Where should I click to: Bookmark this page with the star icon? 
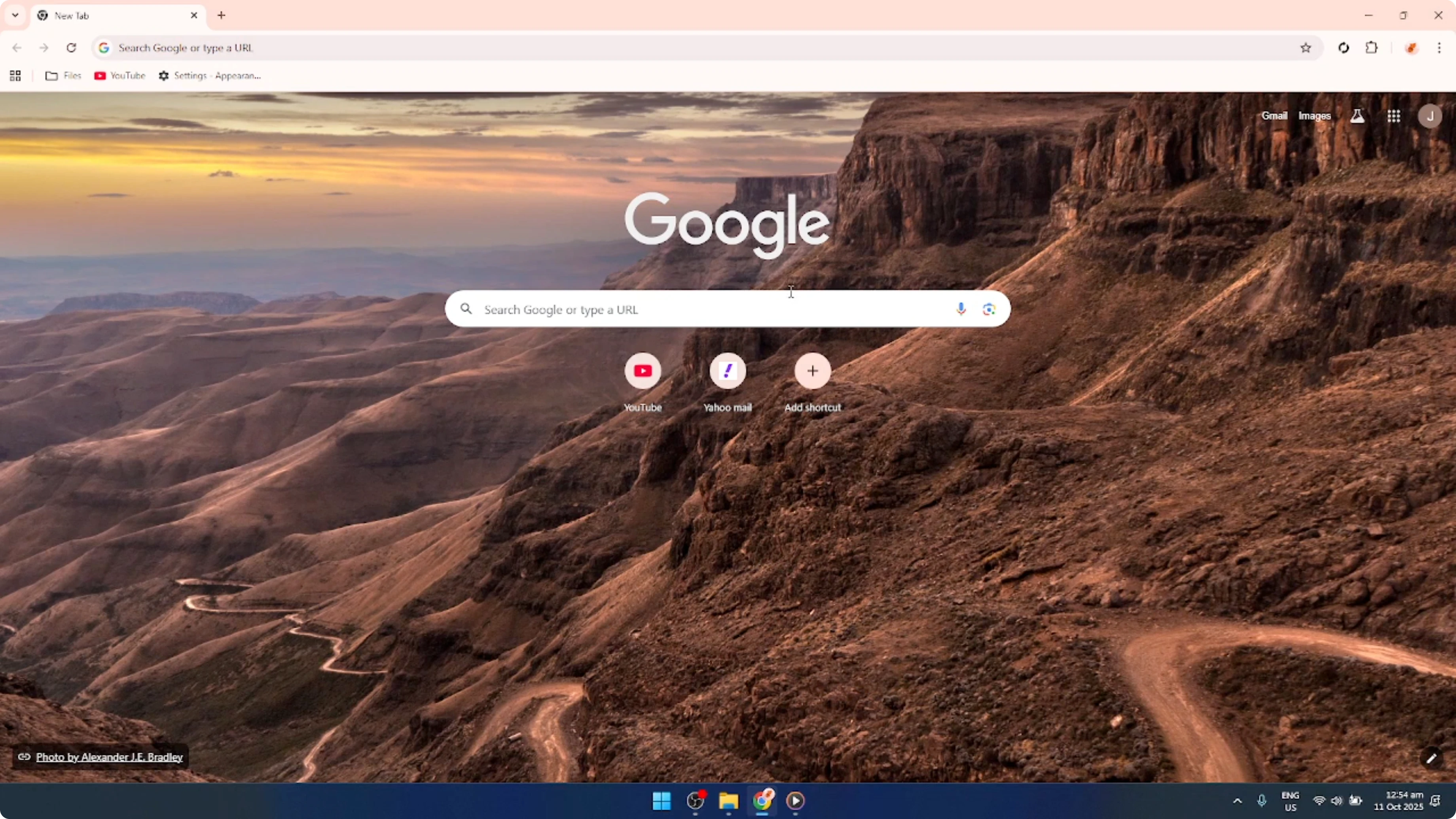[x=1306, y=48]
